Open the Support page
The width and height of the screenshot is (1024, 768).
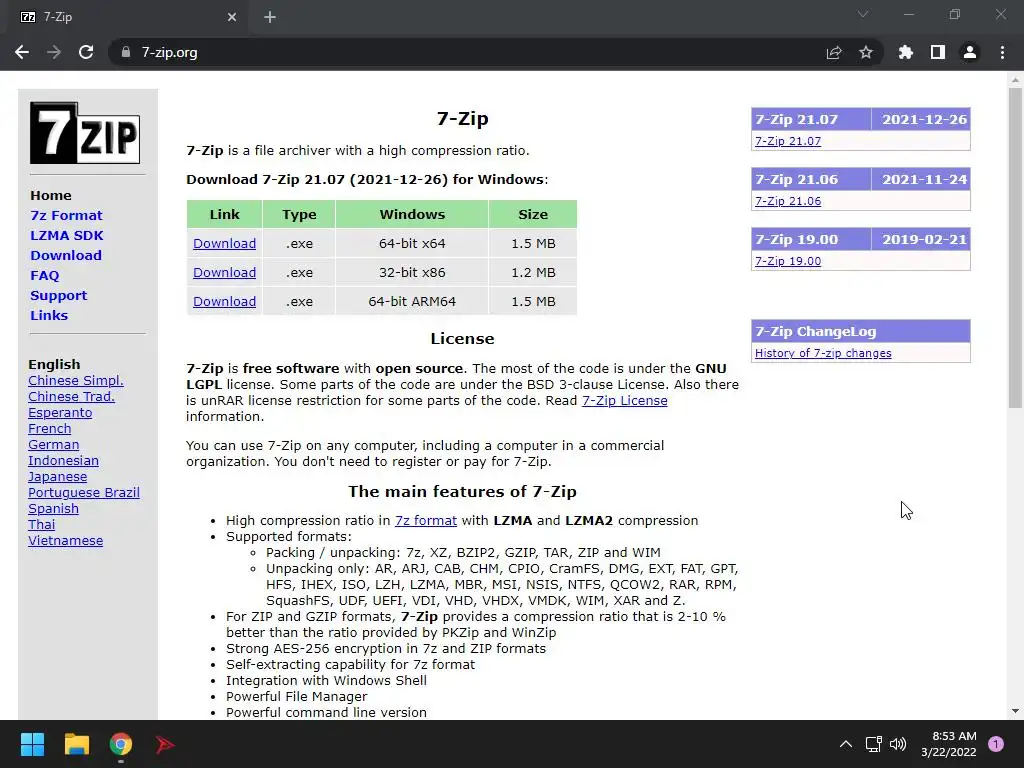(58, 295)
